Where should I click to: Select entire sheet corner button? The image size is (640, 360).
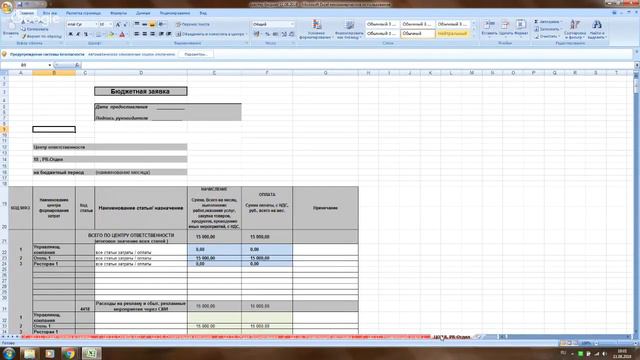click(4, 73)
